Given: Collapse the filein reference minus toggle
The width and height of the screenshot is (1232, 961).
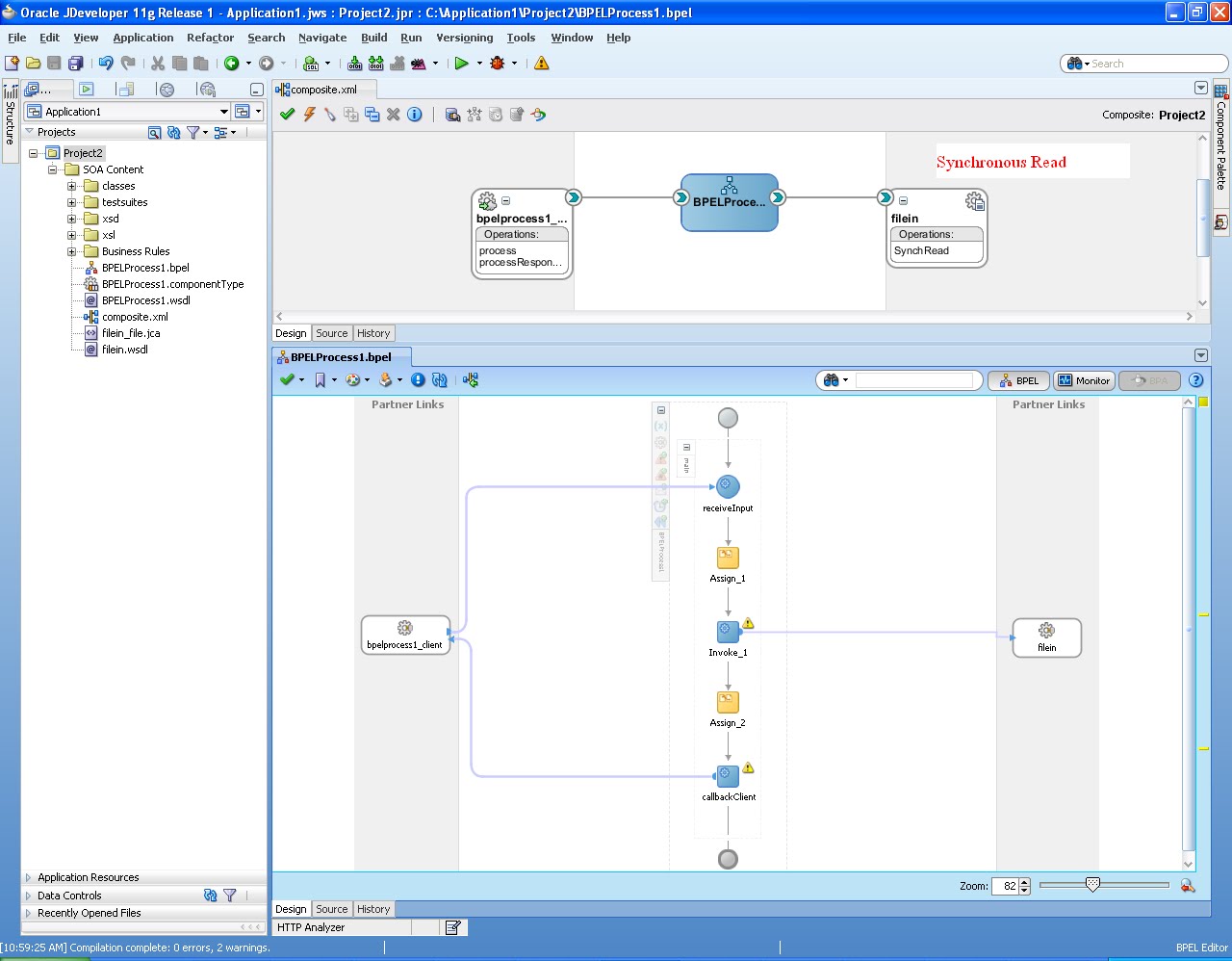Looking at the screenshot, I should click(x=903, y=201).
